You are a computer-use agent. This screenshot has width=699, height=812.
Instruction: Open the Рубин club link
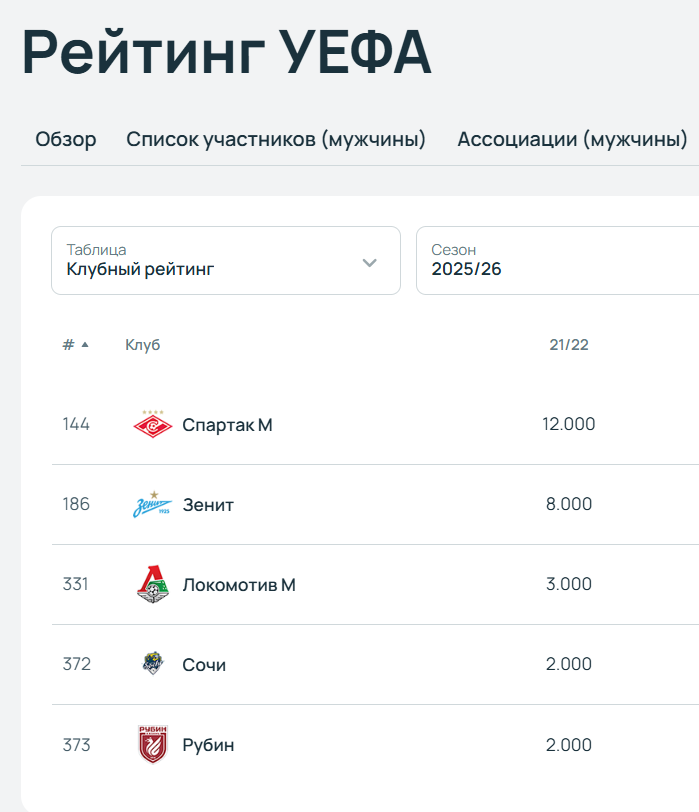pos(208,745)
